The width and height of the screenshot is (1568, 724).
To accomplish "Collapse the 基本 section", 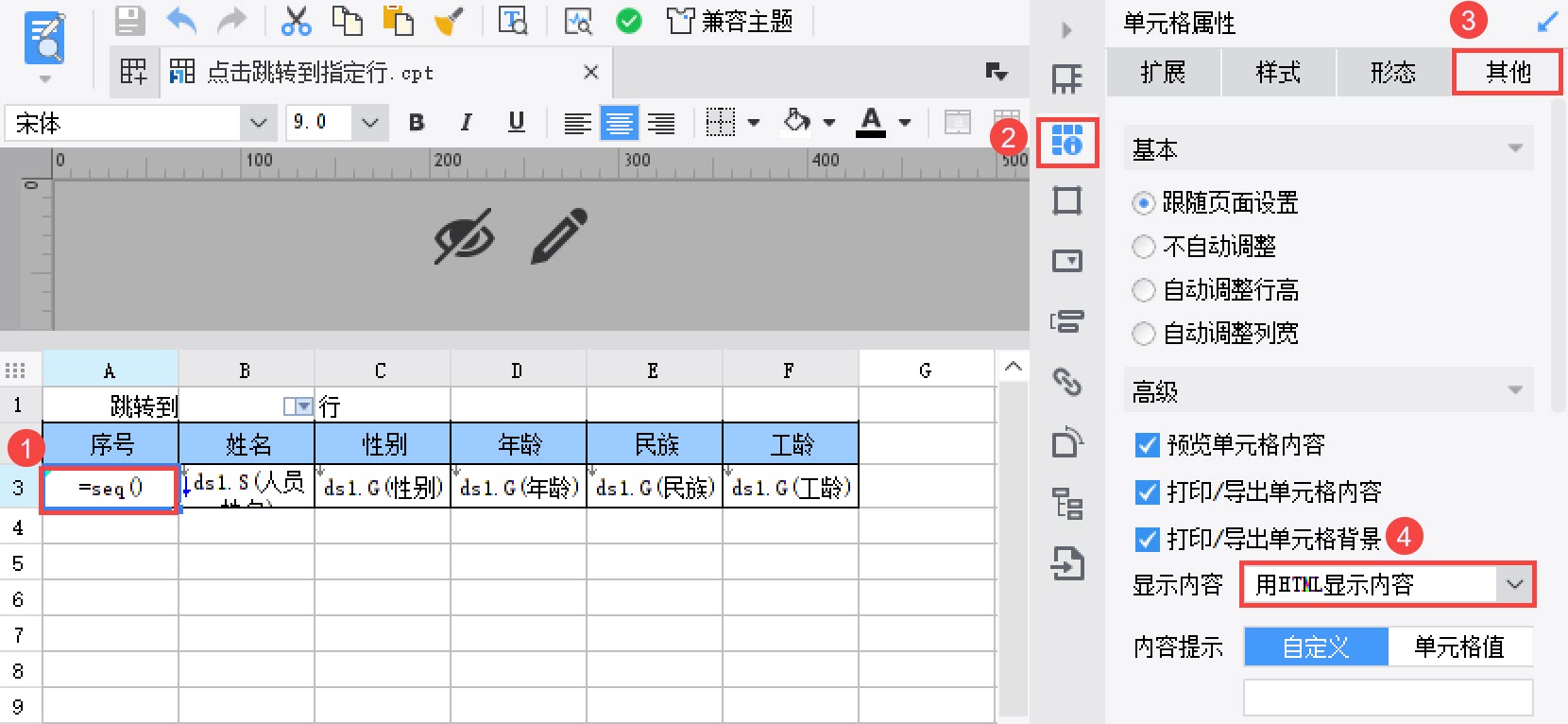I will [x=1515, y=149].
